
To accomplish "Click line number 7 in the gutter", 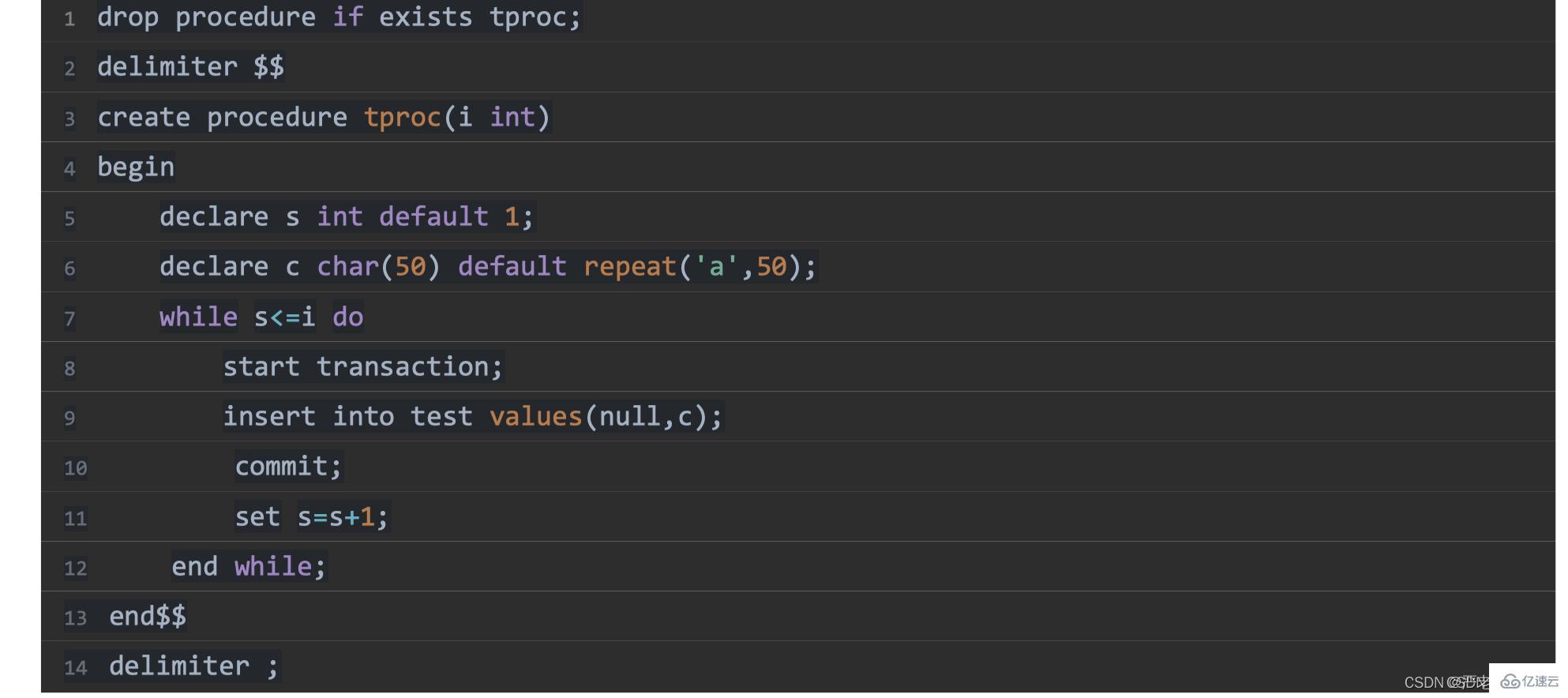I will 70,318.
